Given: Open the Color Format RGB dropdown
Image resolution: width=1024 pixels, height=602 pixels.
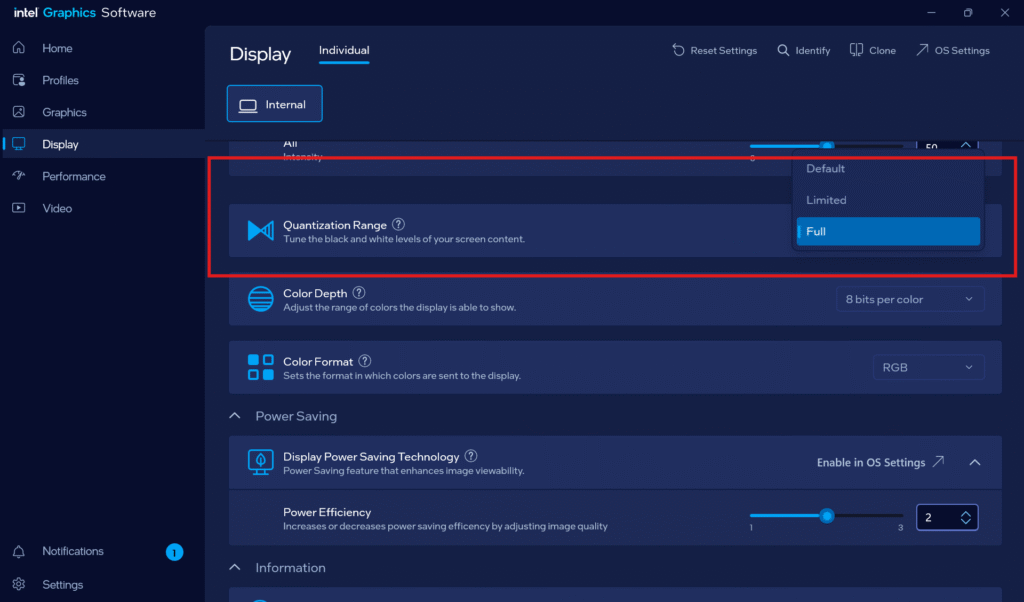Looking at the screenshot, I should 928,367.
